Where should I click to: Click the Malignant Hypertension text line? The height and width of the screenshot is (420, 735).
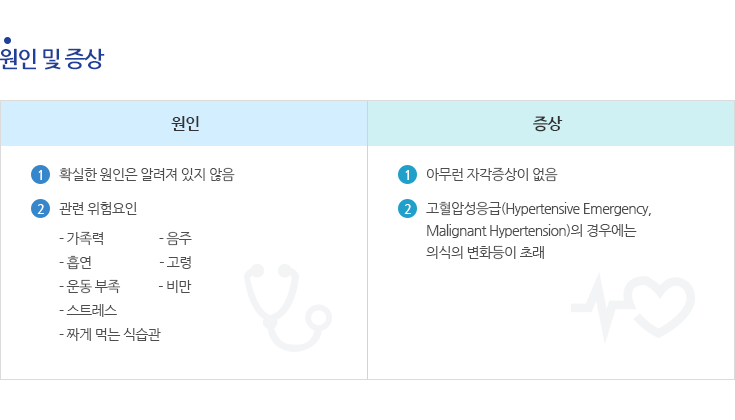[531, 231]
